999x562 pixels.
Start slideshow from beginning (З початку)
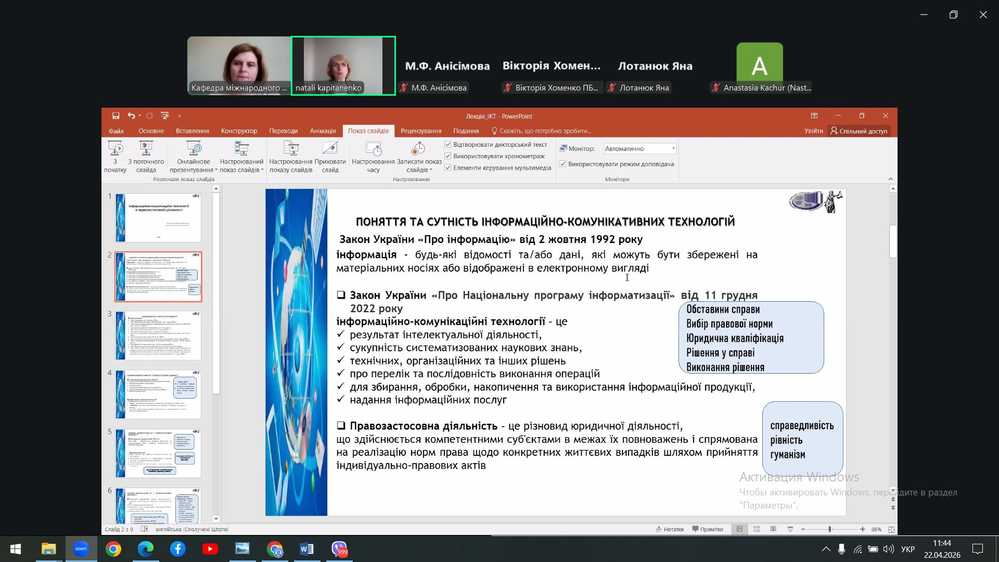pos(115,155)
